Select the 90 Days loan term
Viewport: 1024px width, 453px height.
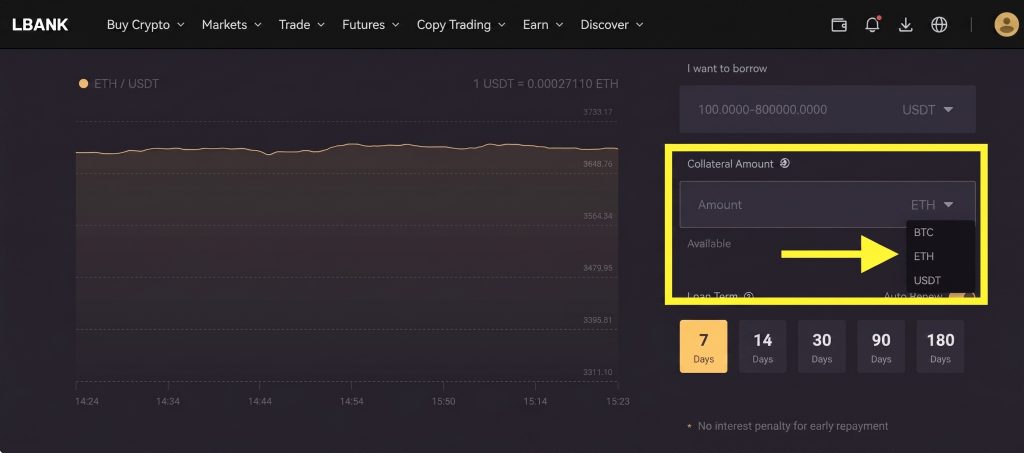click(x=881, y=346)
